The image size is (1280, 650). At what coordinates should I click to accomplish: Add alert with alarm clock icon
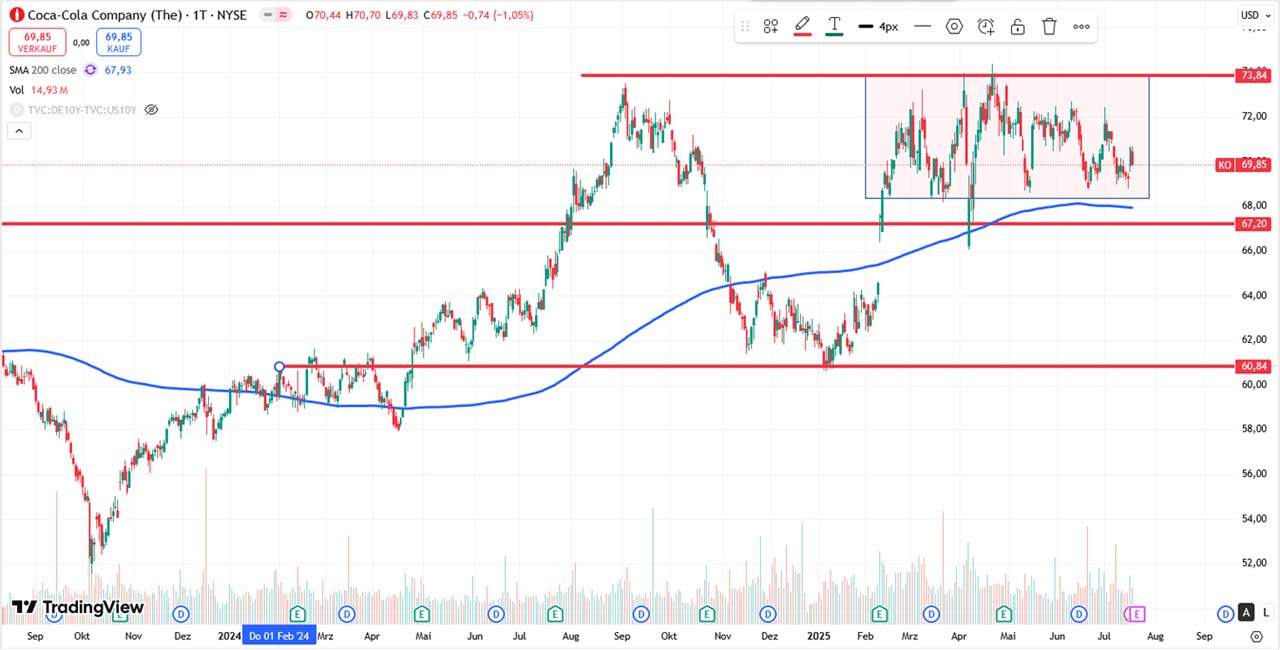(x=986, y=27)
